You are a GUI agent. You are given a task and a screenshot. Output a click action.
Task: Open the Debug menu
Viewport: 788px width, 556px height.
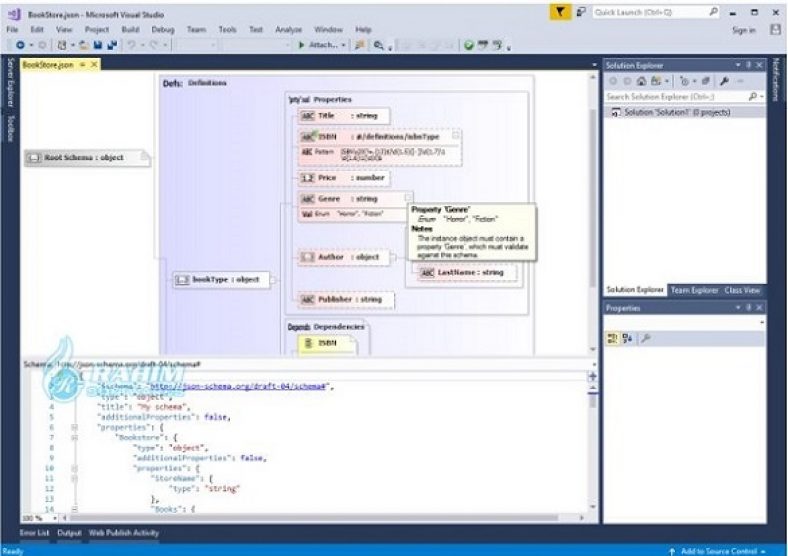click(x=163, y=30)
